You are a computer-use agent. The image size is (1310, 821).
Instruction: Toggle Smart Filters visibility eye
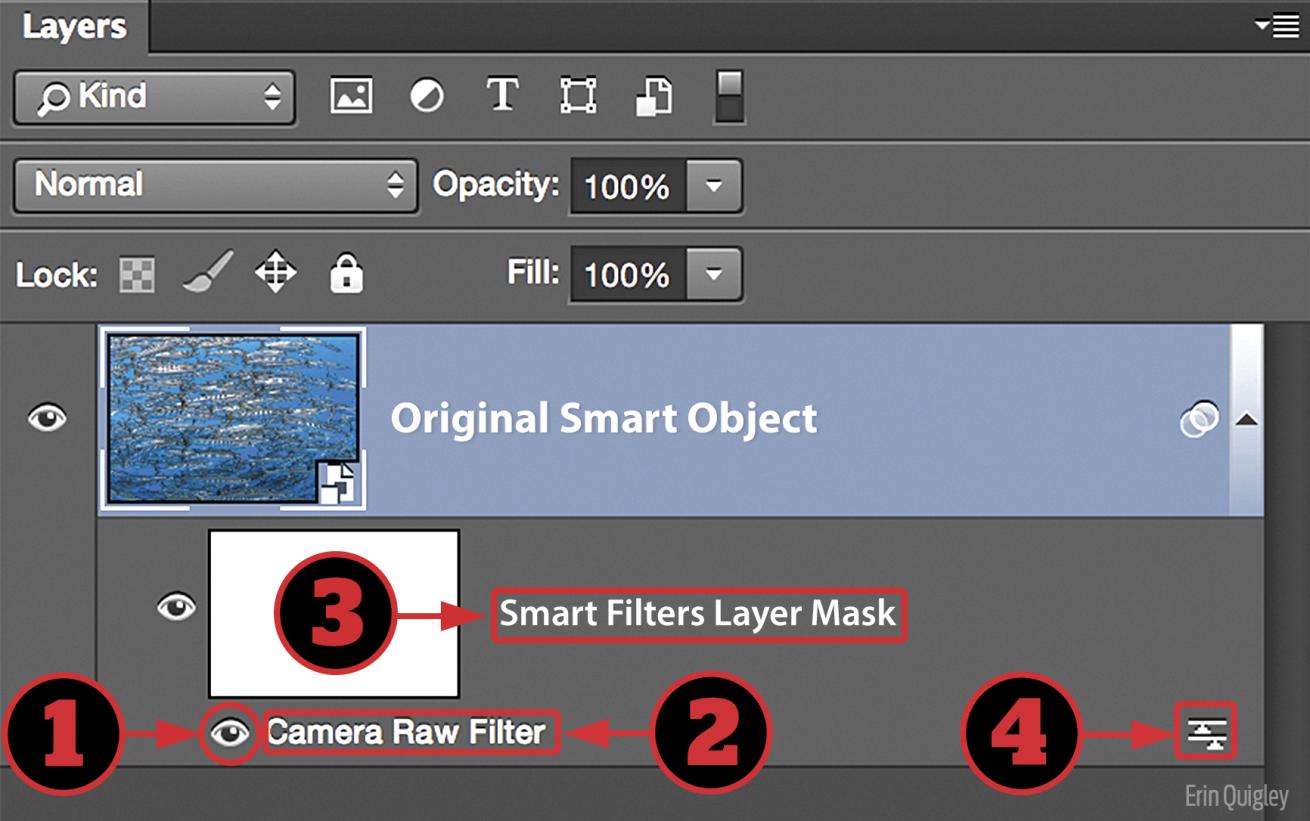coord(177,607)
